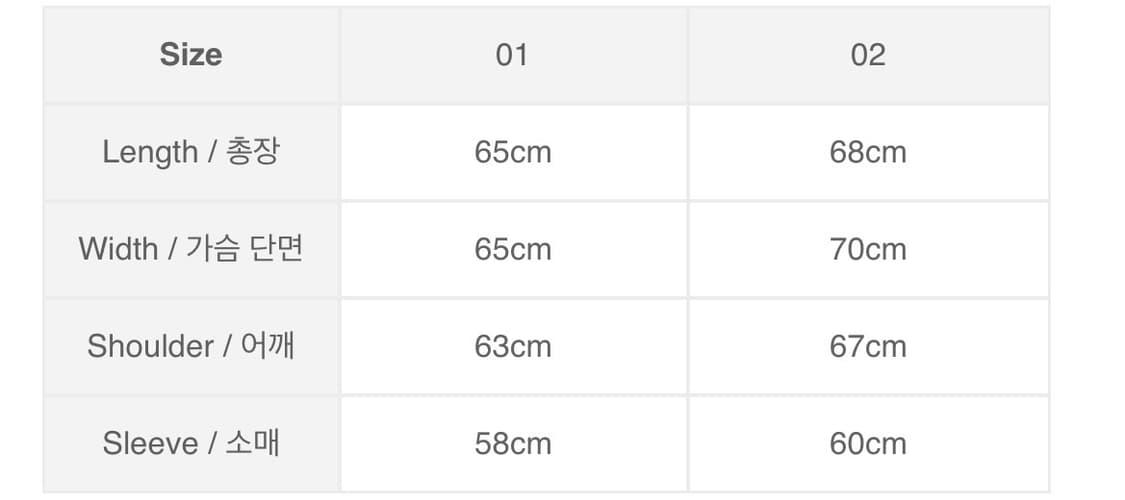This screenshot has height=500, width=1125.
Task: Click the Korean text 어깨
Action: 268,346
